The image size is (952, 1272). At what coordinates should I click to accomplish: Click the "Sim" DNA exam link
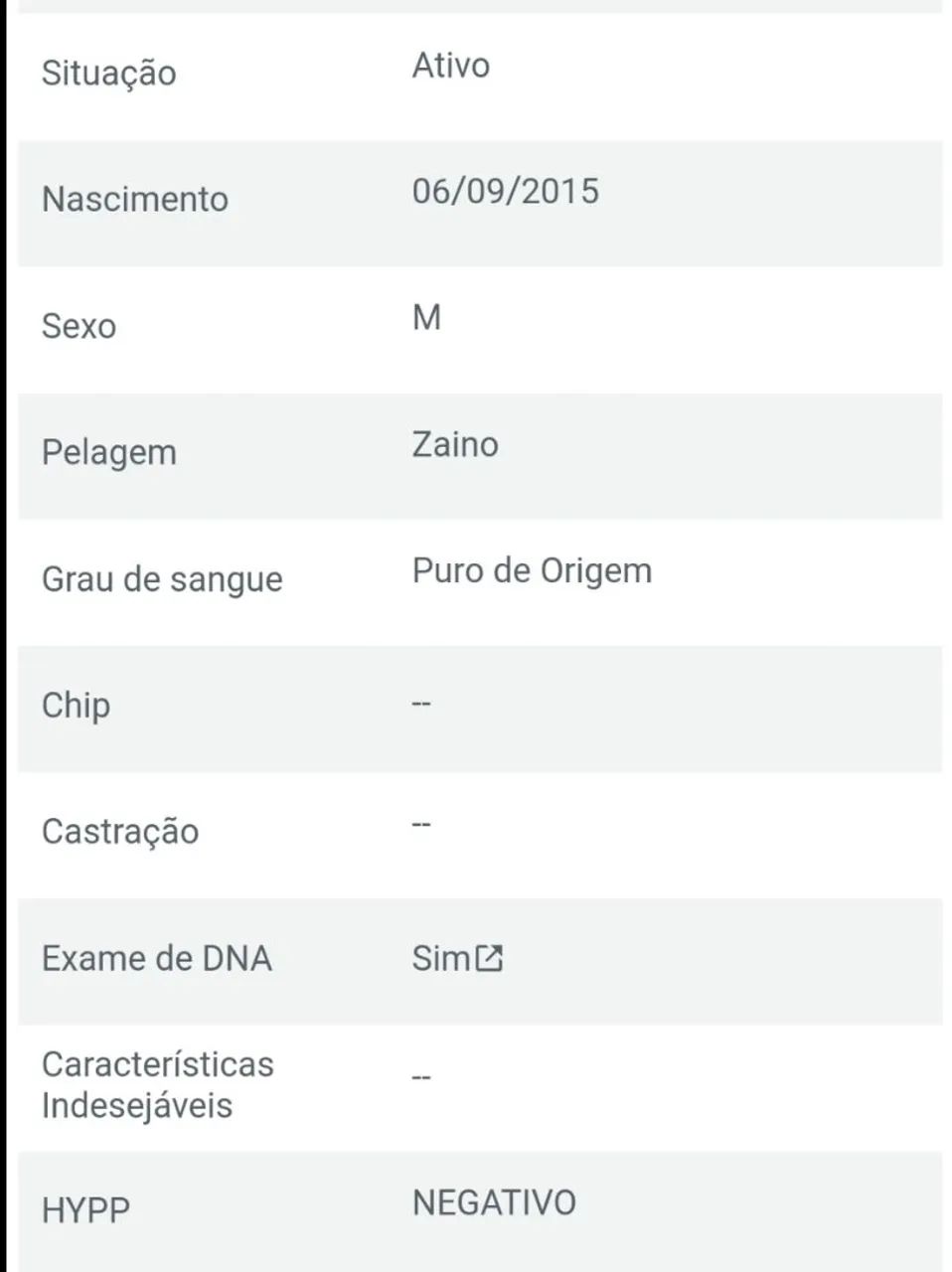[x=441, y=958]
